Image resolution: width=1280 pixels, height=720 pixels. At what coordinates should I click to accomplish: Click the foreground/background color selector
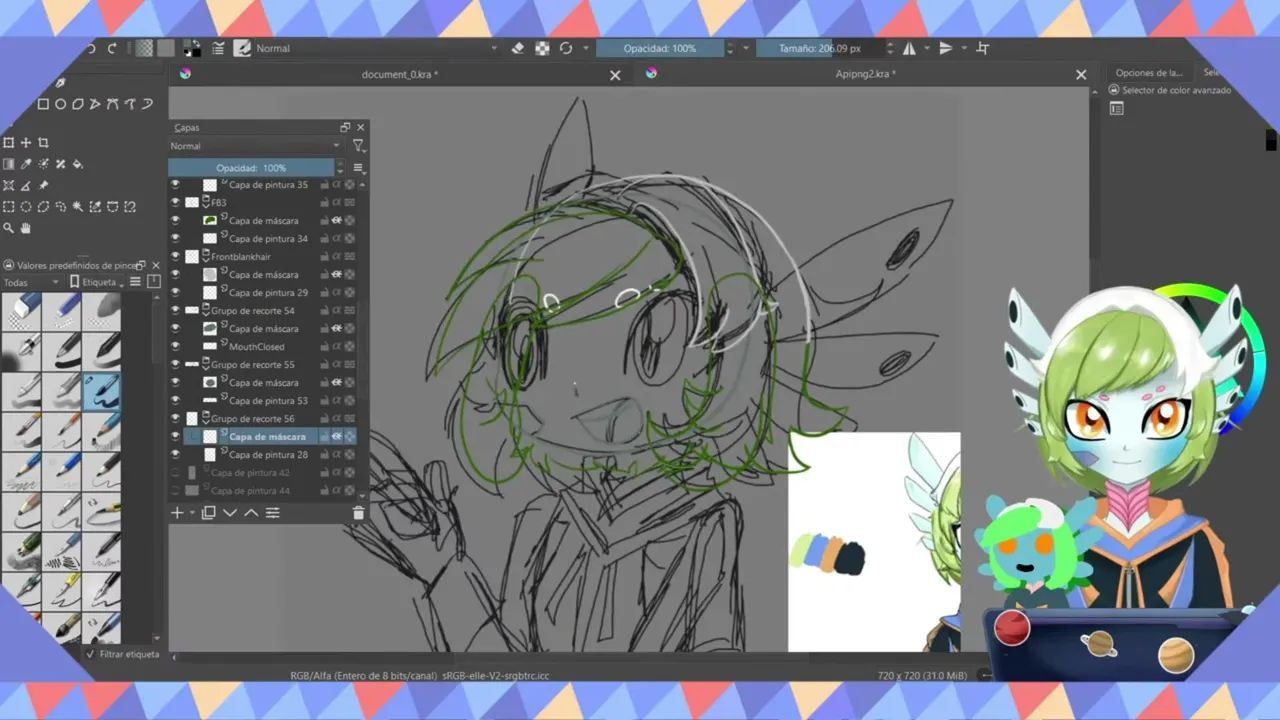point(191,48)
